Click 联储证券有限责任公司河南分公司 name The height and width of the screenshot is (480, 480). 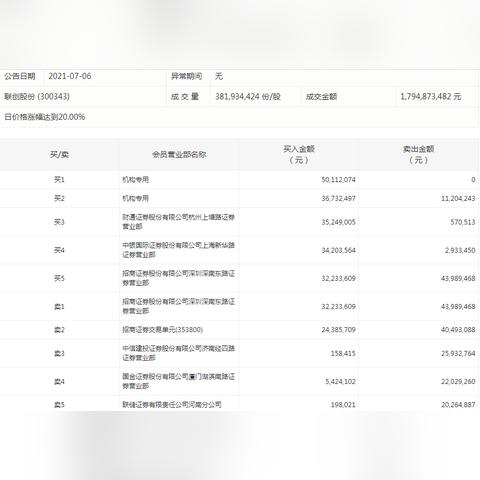[x=172, y=405]
